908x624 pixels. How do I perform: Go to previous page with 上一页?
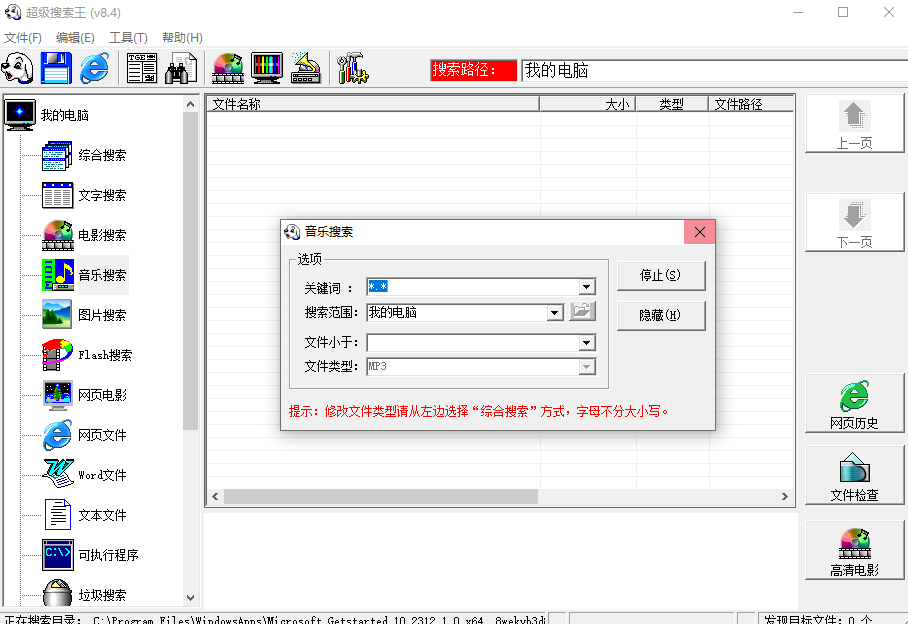pos(854,124)
